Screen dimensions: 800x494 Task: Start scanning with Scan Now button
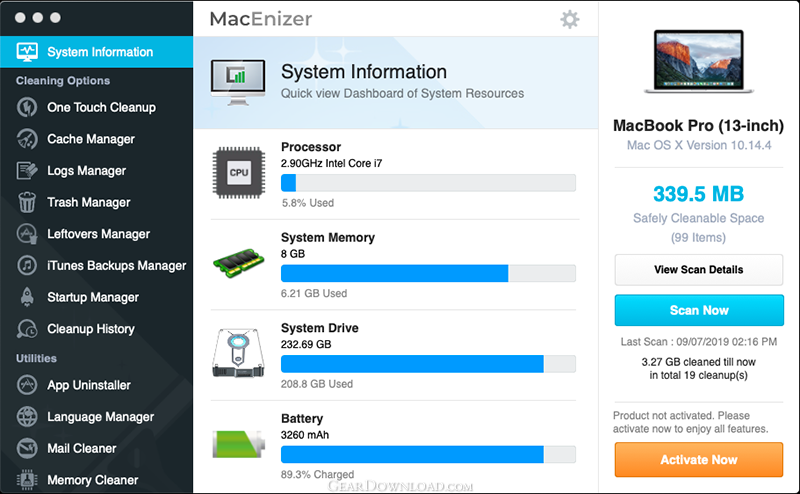click(x=698, y=310)
